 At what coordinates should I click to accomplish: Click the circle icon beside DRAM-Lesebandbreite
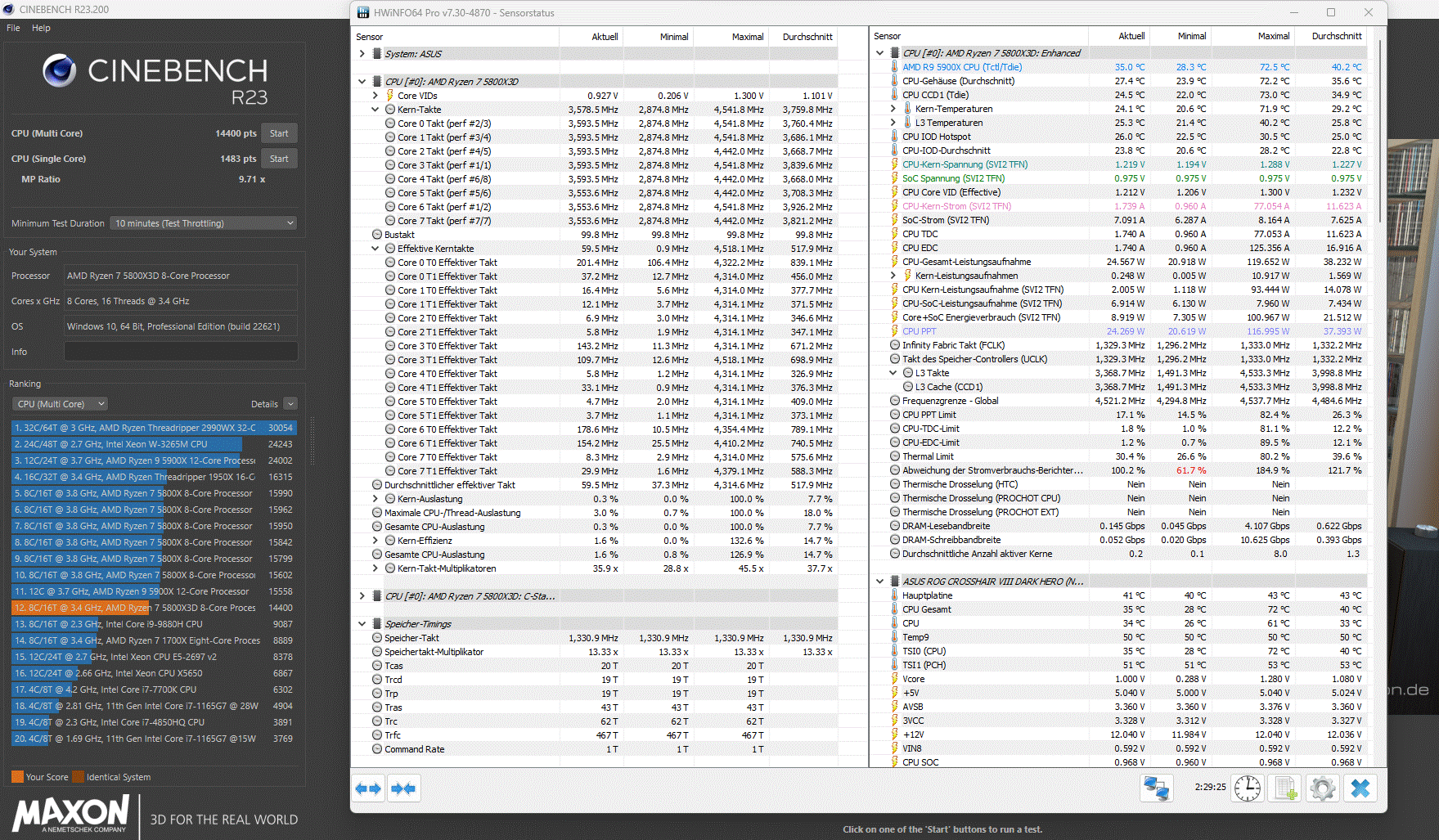click(x=895, y=526)
